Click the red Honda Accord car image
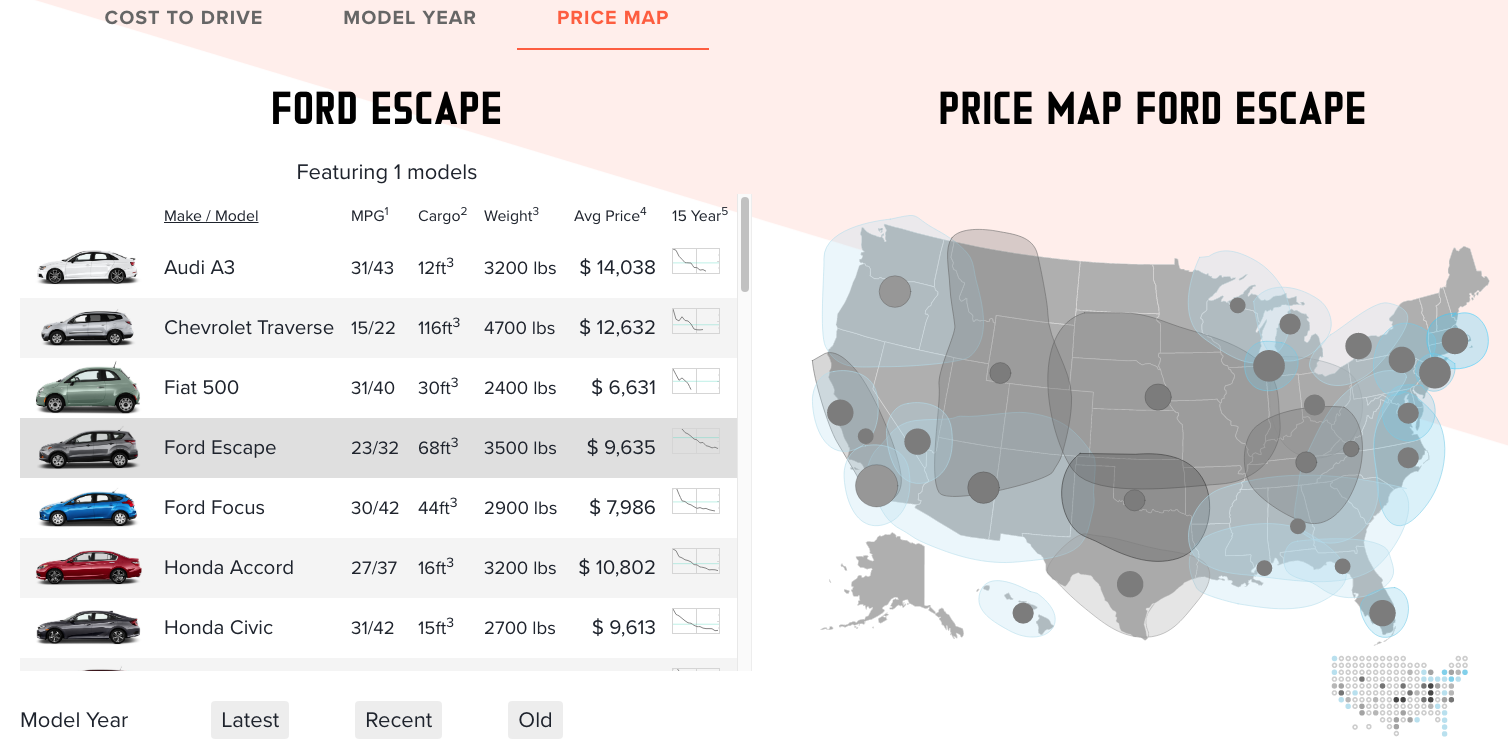Viewport: 1508px width, 752px height. coord(88,567)
